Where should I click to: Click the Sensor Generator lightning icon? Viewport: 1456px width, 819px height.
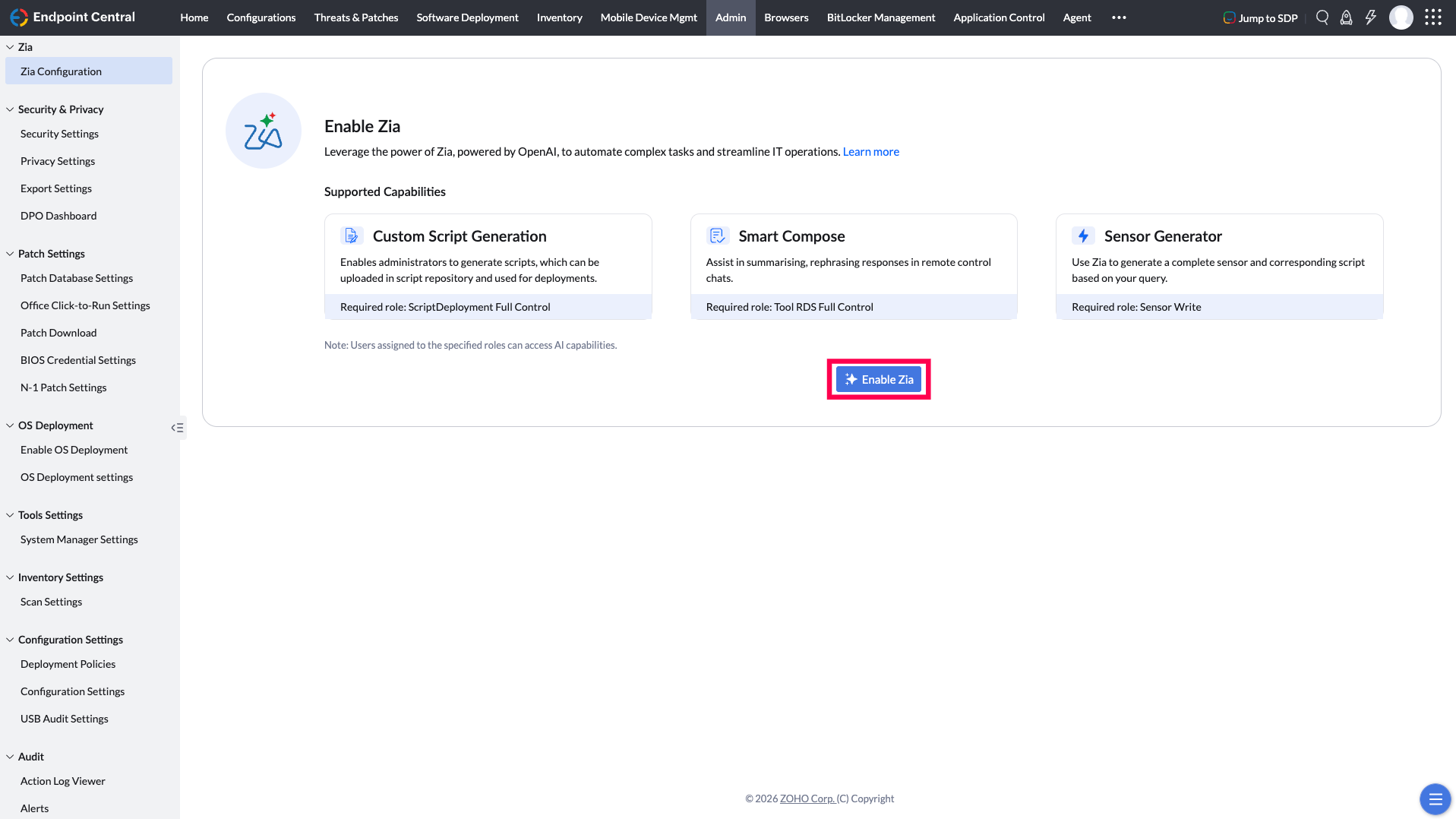tap(1083, 236)
